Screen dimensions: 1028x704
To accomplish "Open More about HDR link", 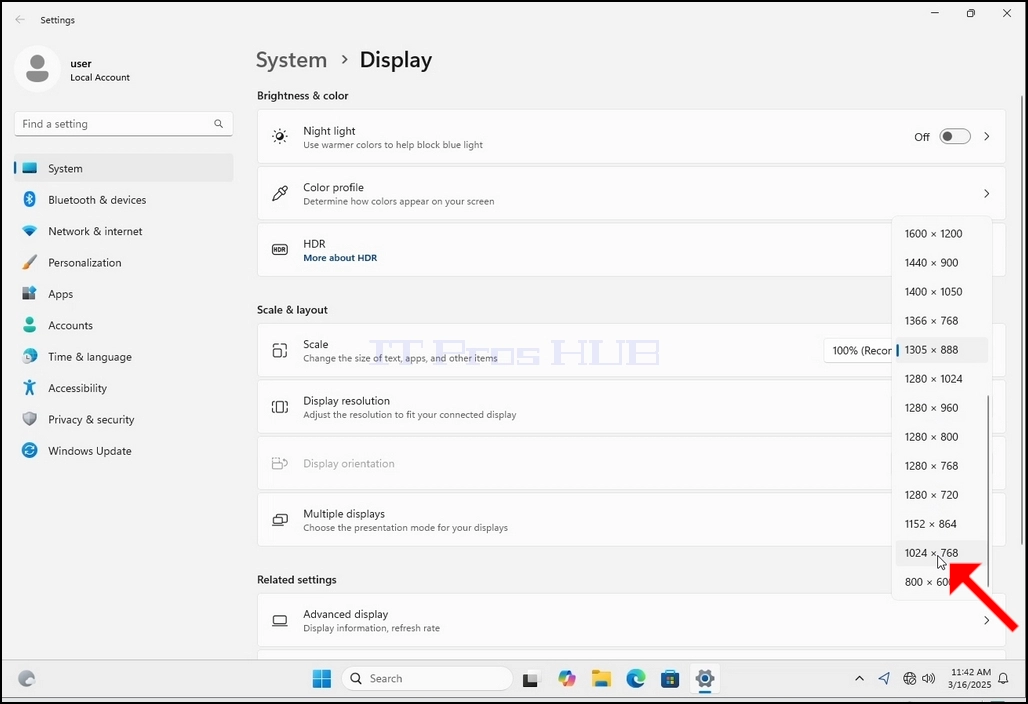I will (x=340, y=258).
